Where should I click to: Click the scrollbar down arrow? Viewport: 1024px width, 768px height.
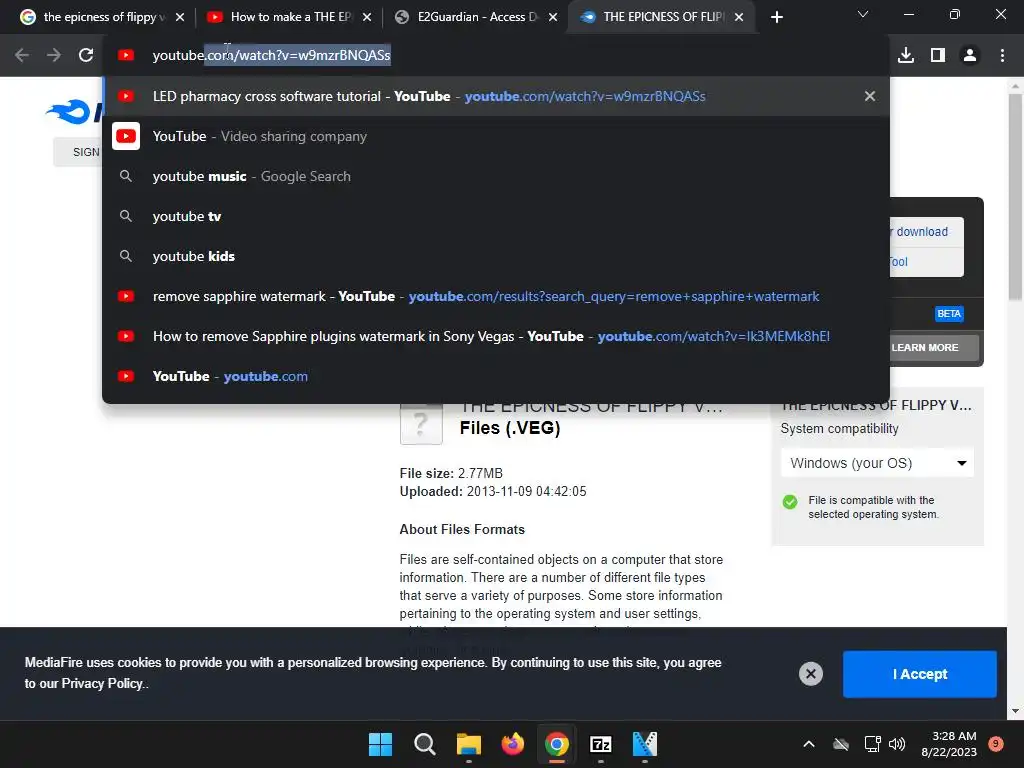[x=1015, y=711]
